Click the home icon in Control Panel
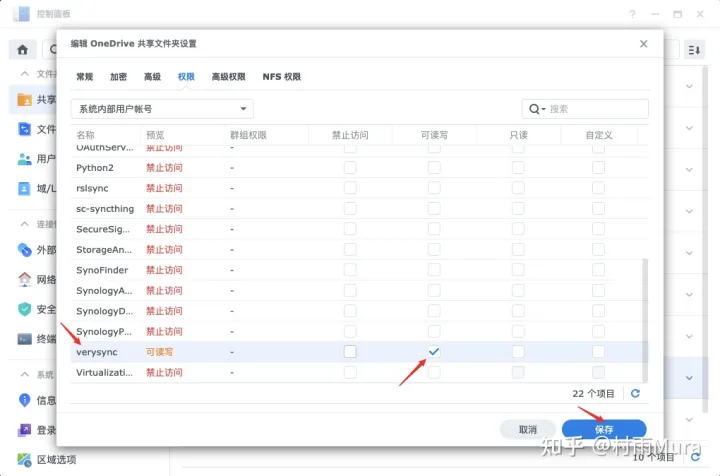Screen dimensions: 720x476 coord(22,49)
